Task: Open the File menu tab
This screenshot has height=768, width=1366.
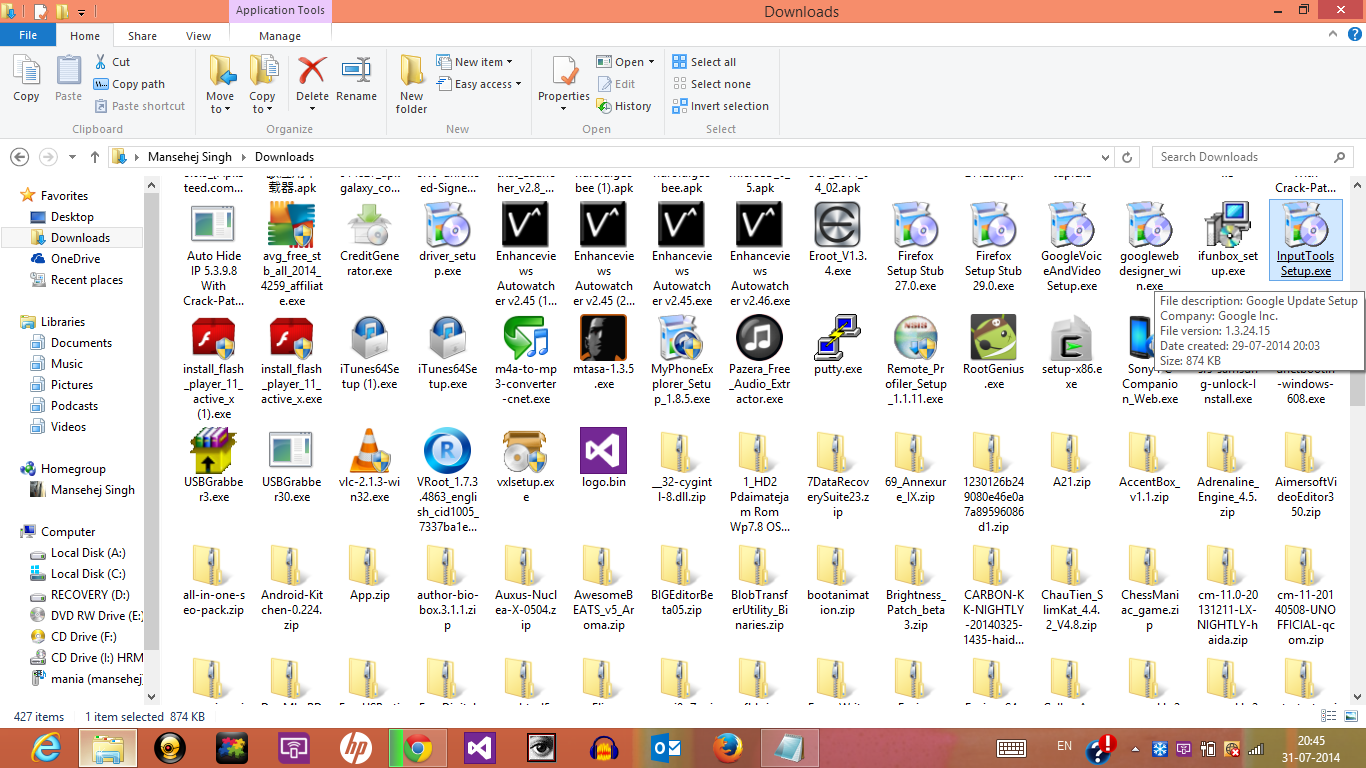Action: coord(28,35)
